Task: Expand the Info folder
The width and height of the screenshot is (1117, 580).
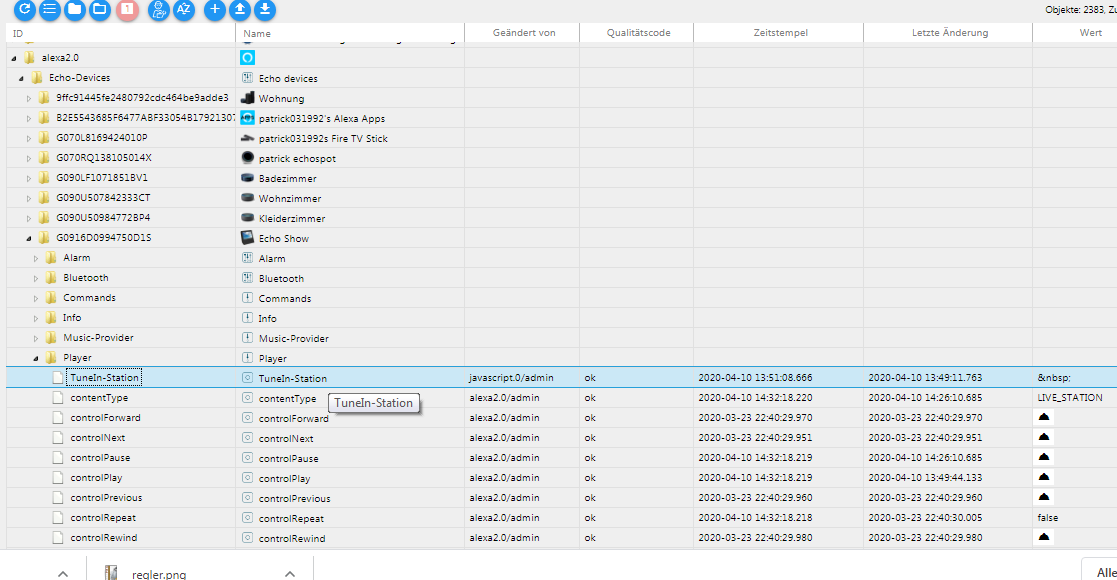Action: tap(36, 318)
